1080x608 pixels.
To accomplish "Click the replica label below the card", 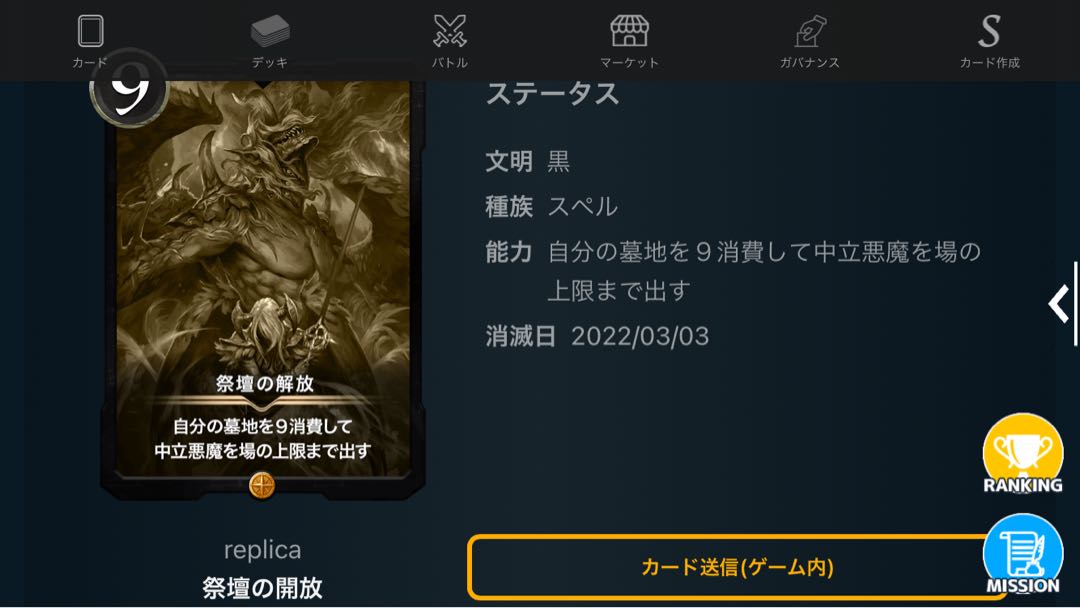I will (x=262, y=549).
